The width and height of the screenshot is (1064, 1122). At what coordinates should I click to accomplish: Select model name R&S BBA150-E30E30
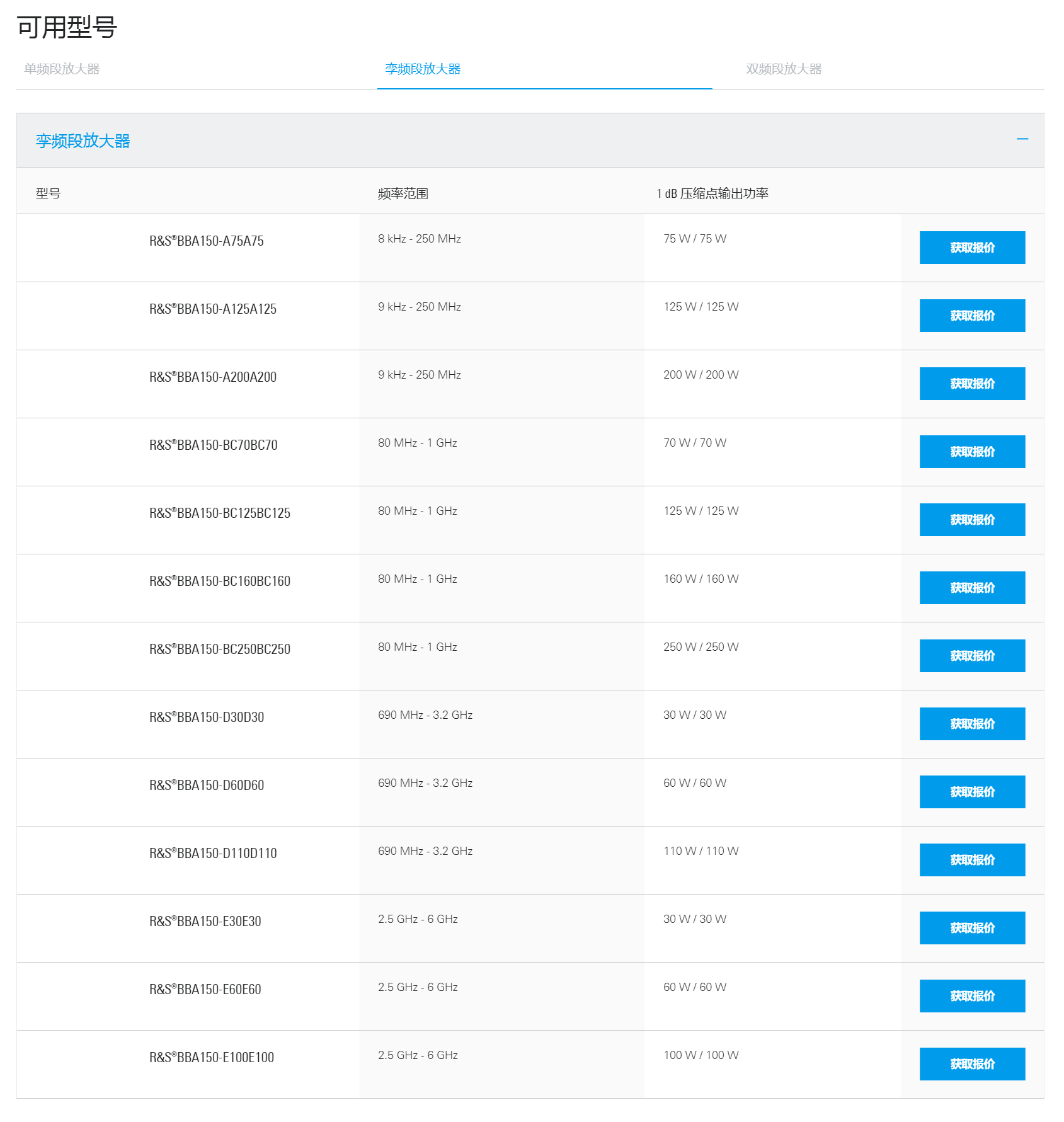[205, 921]
